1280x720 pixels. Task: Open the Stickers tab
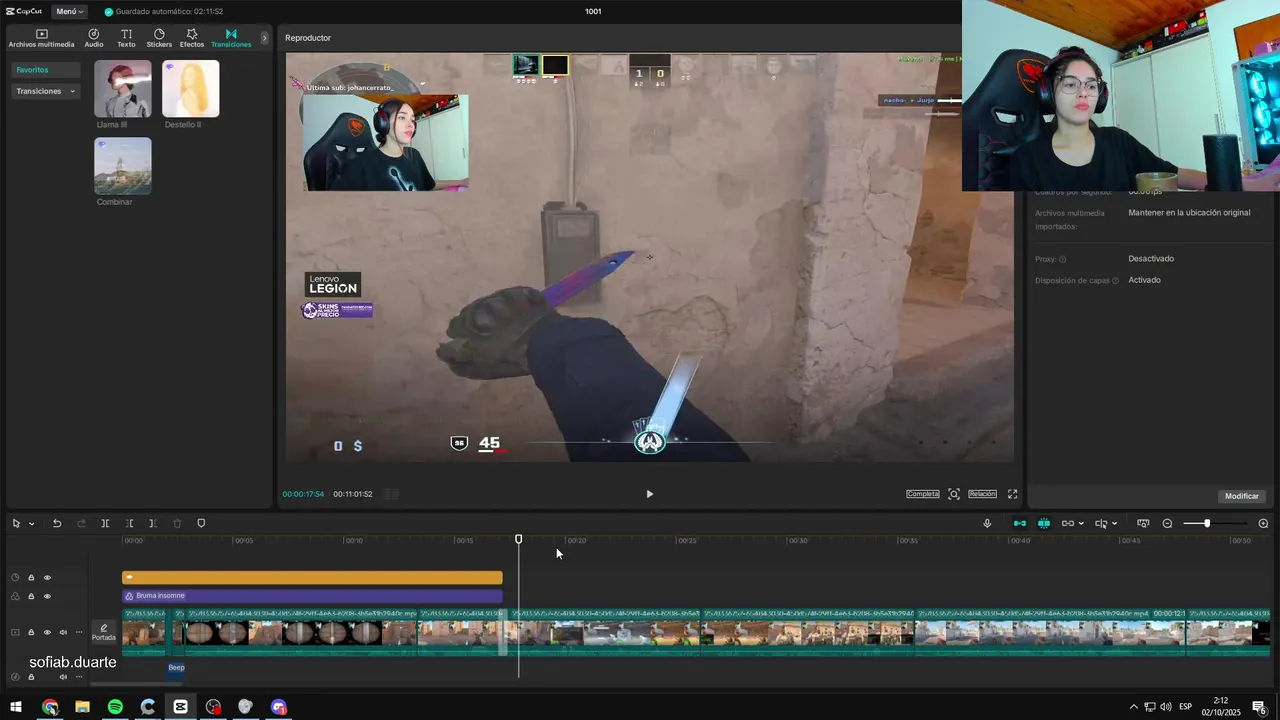pos(159,38)
